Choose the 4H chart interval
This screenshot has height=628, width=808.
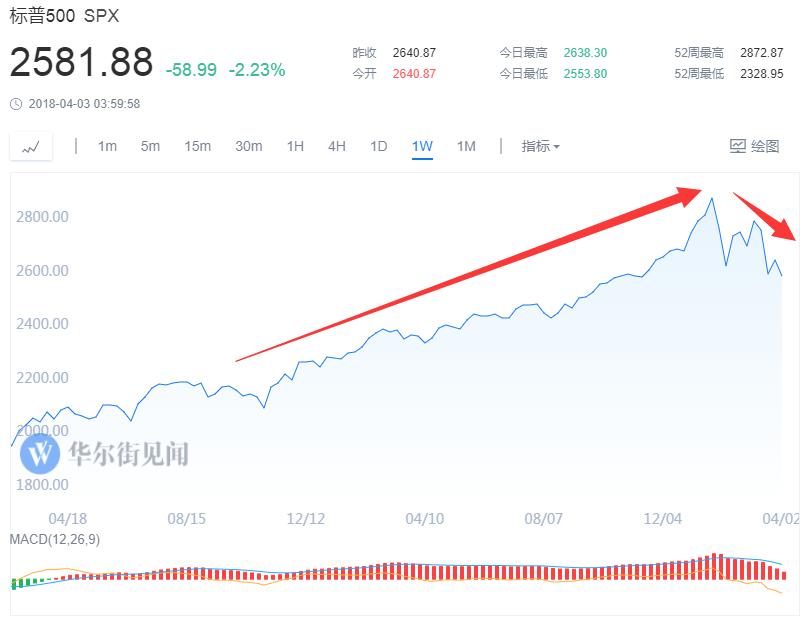336,146
